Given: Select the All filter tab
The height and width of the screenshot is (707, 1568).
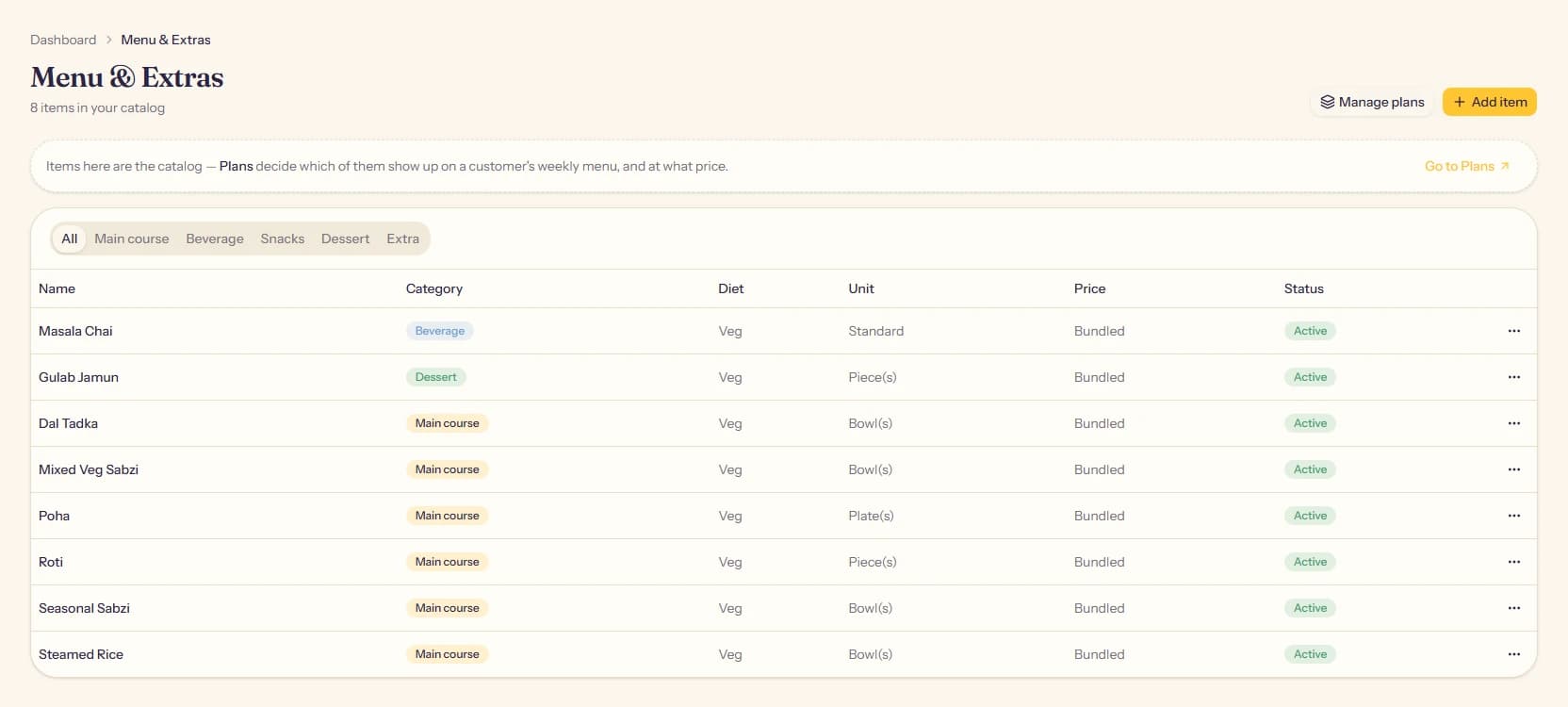Looking at the screenshot, I should (70, 238).
